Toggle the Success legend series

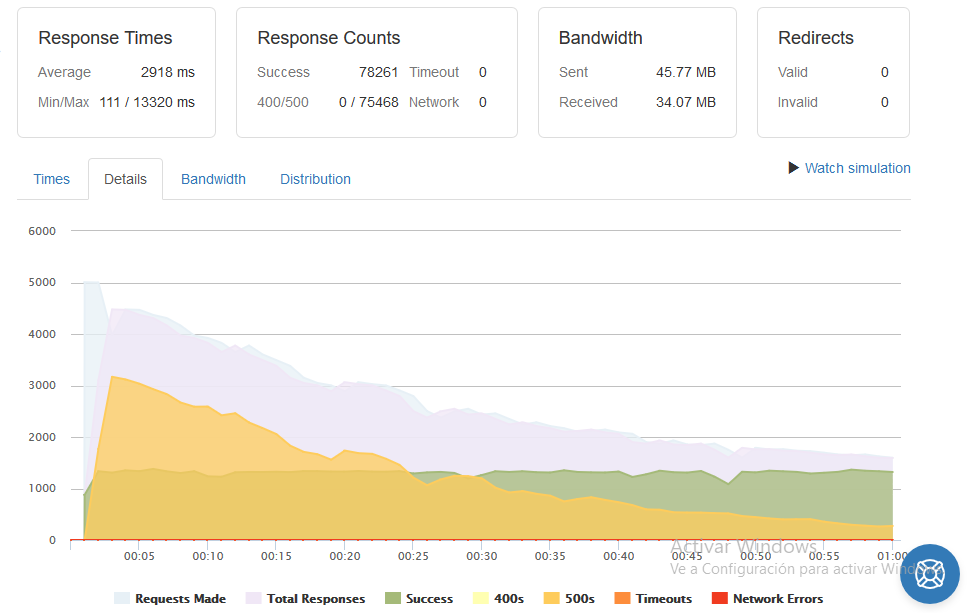tap(419, 598)
